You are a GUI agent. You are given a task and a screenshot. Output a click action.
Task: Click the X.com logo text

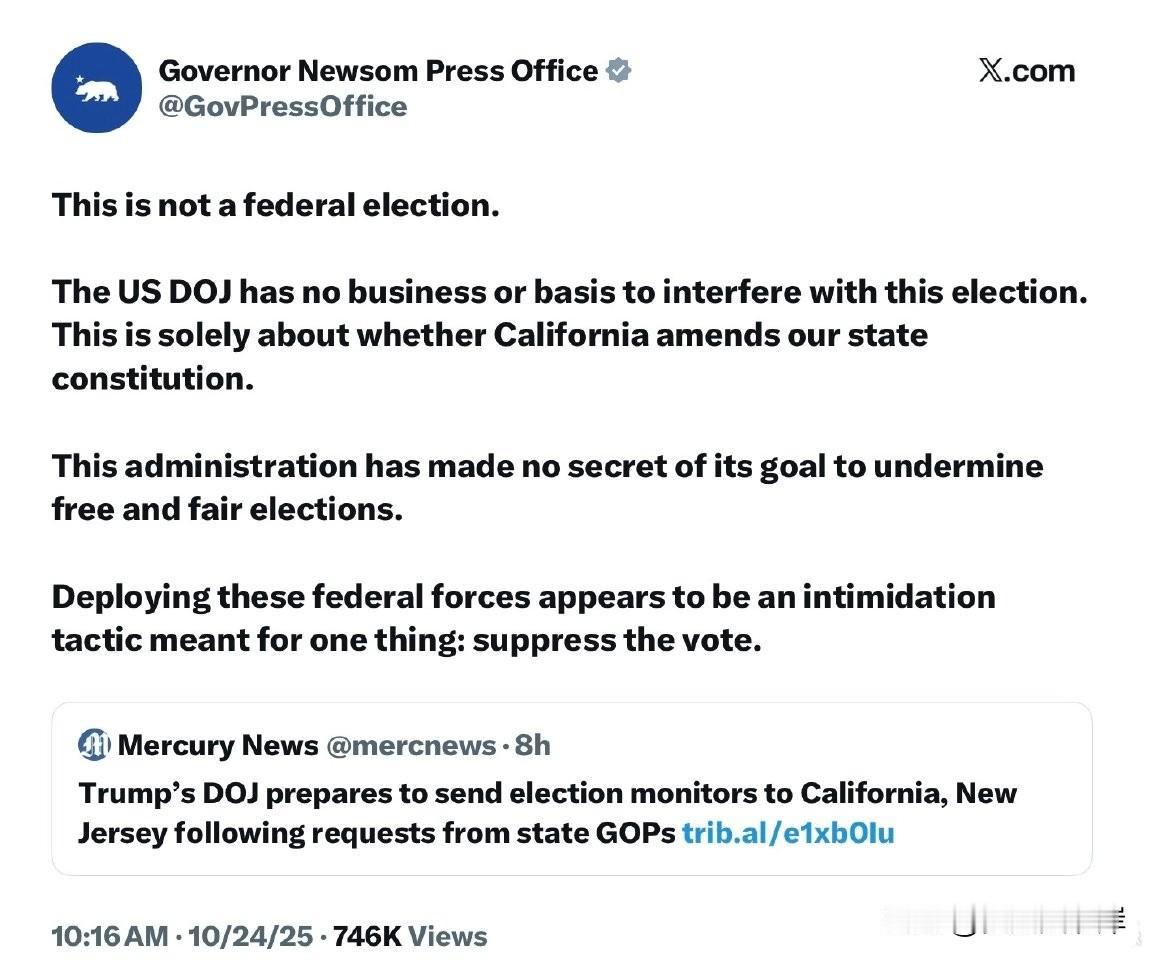pos(1025,71)
